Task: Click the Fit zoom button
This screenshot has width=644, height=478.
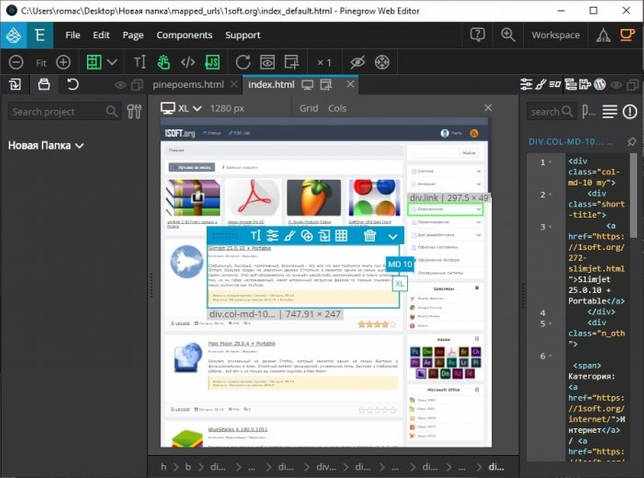Action: click(x=41, y=63)
